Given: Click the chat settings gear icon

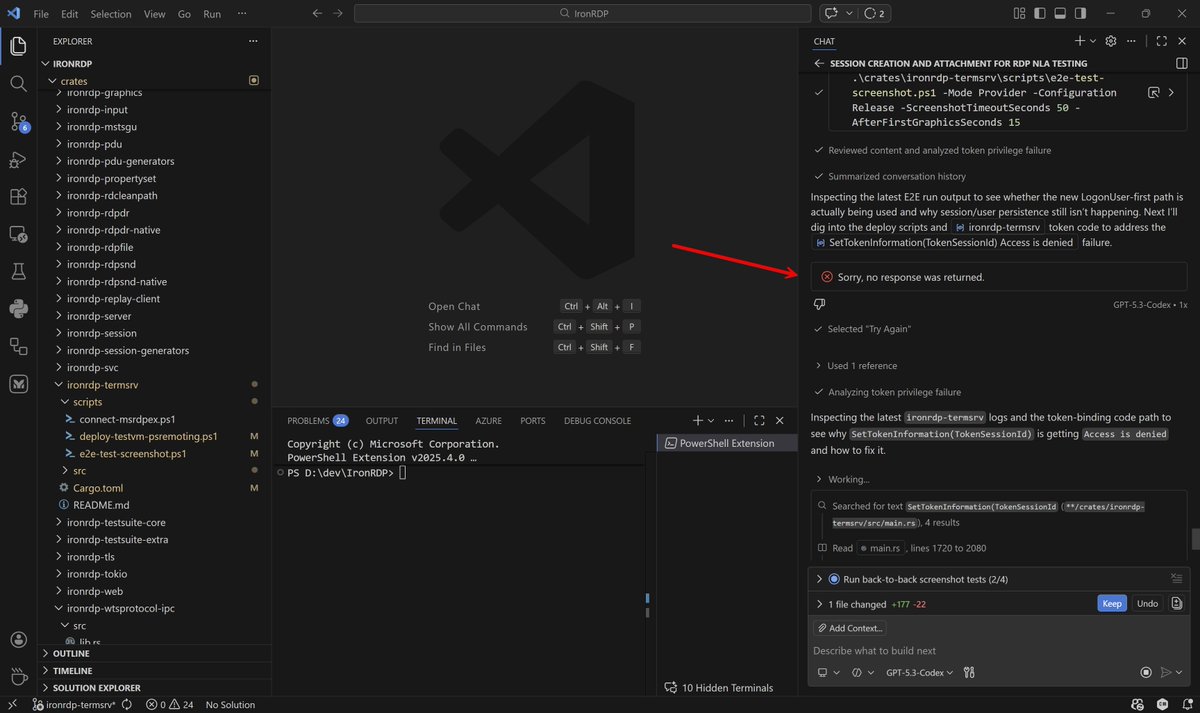Looking at the screenshot, I should 1110,41.
